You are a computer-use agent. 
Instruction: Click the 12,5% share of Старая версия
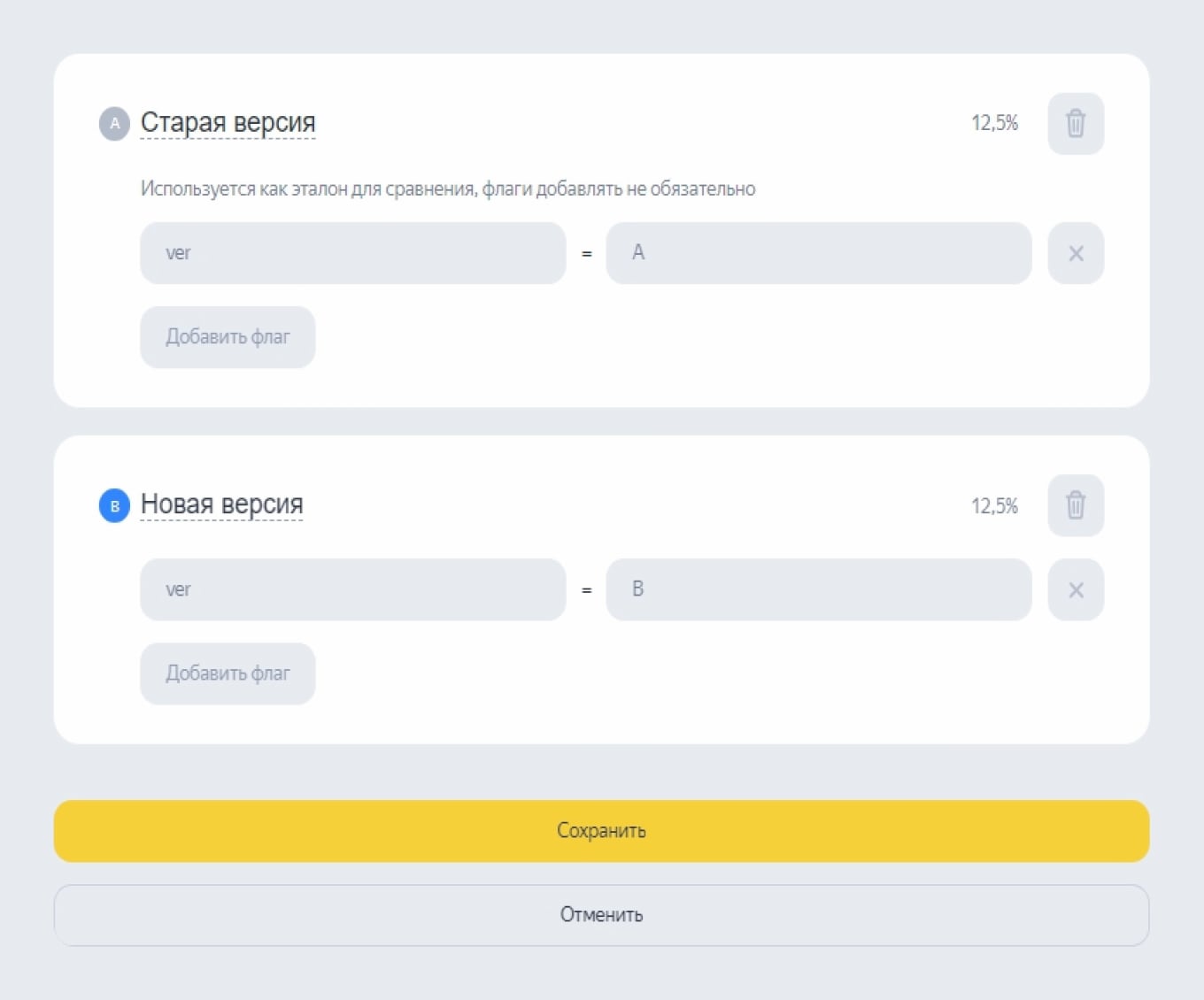click(994, 123)
